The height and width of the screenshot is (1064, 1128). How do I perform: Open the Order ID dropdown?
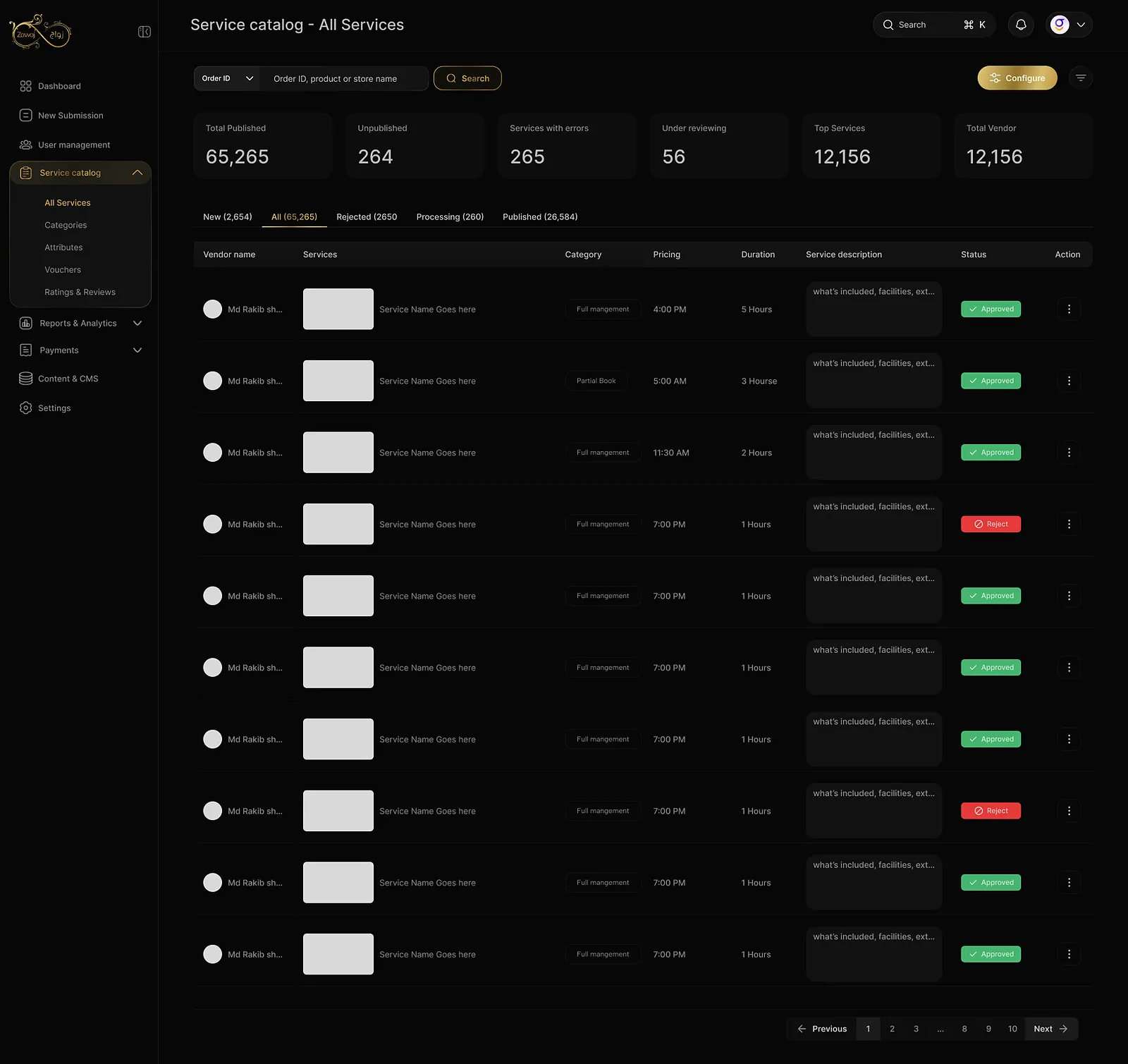227,78
